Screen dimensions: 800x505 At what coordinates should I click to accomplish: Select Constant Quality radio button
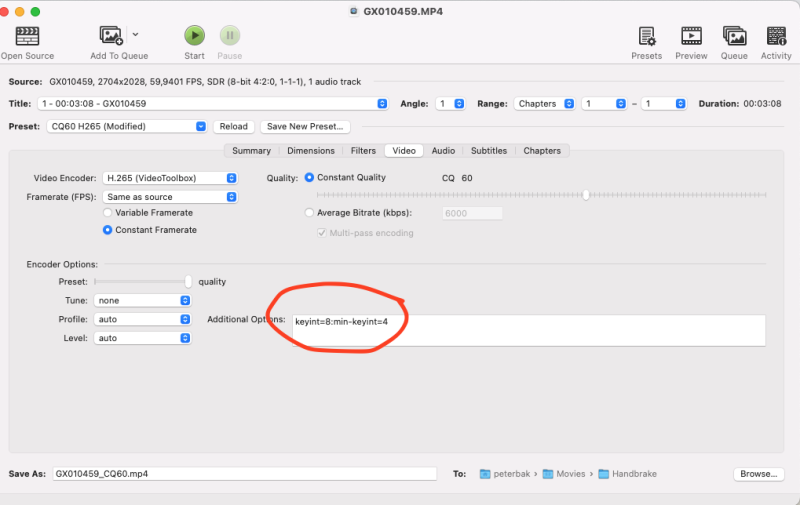(x=309, y=178)
